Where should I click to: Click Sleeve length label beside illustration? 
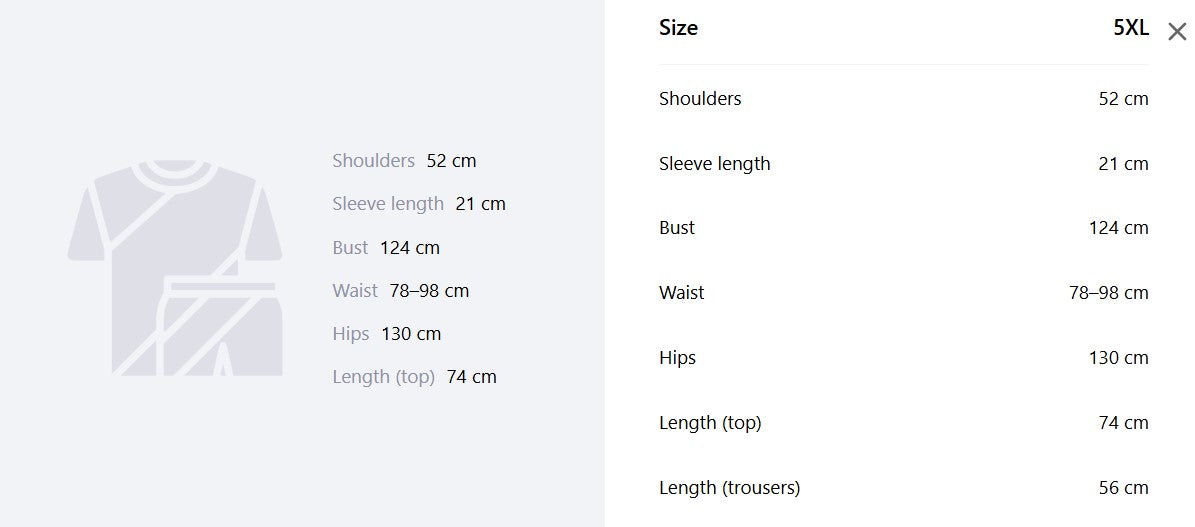point(388,204)
